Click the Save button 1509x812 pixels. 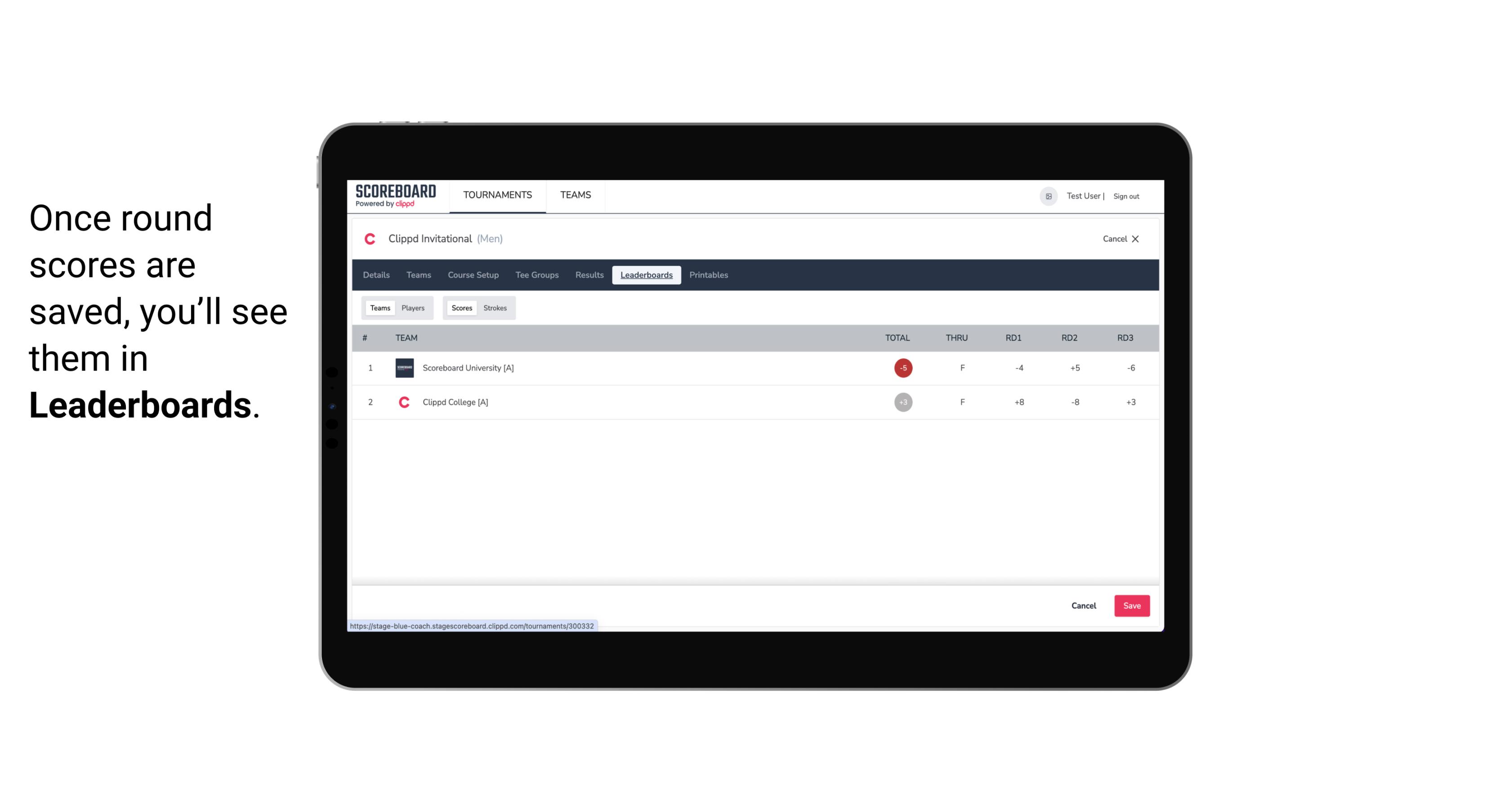point(1131,605)
